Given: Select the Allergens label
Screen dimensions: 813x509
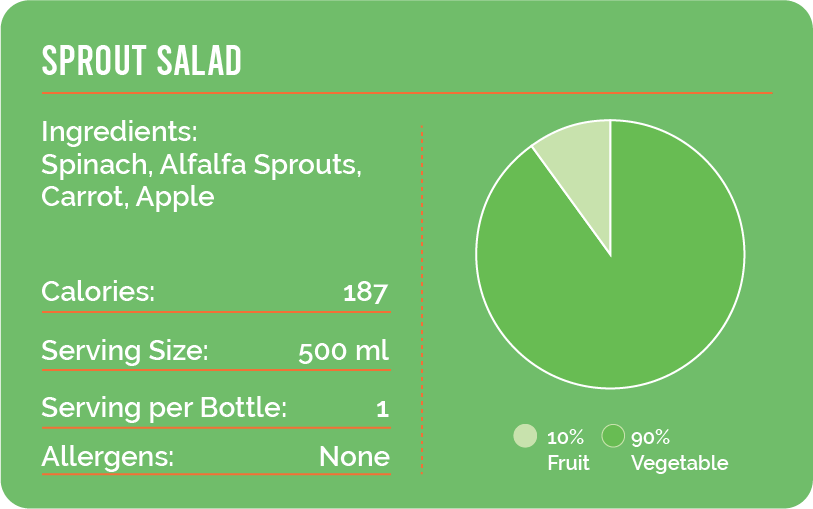Looking at the screenshot, I should (x=107, y=457).
